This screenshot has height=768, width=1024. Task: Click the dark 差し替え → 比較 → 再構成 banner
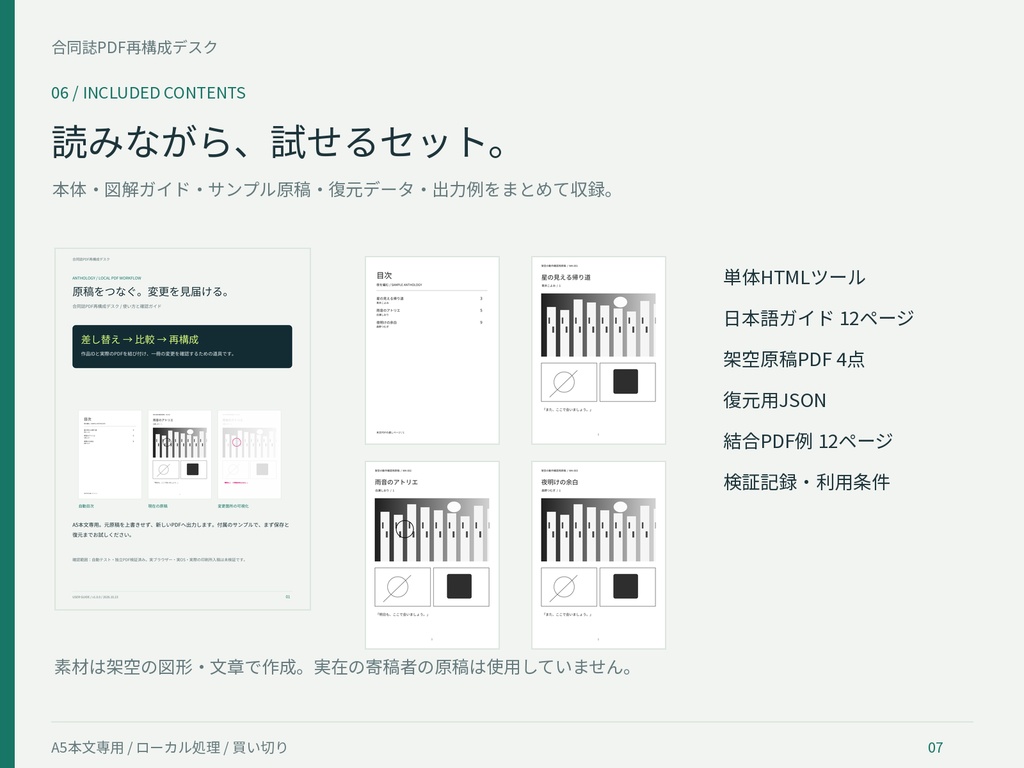pyautogui.click(x=182, y=347)
